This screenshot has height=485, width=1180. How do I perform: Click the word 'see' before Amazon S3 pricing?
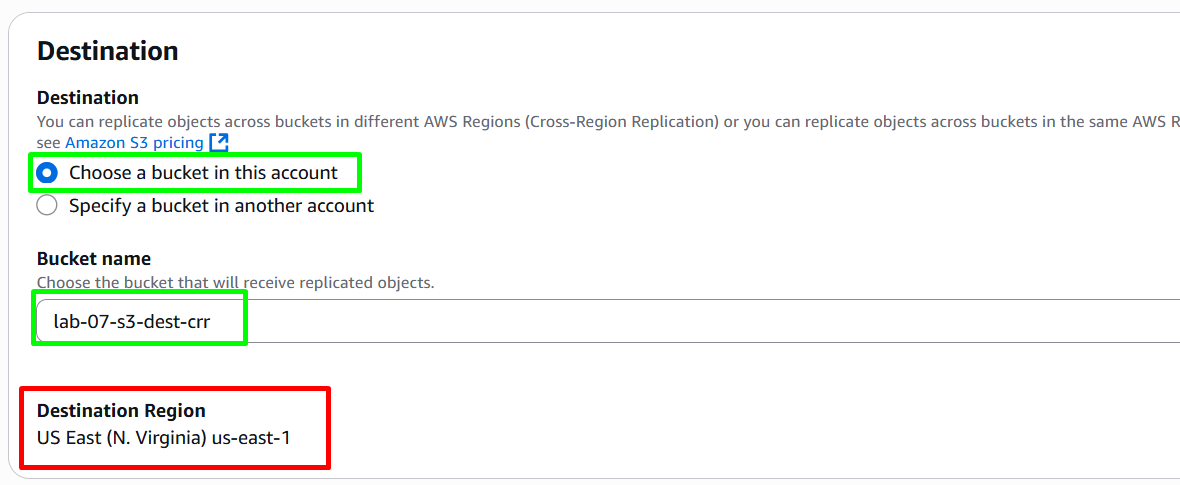(49, 142)
